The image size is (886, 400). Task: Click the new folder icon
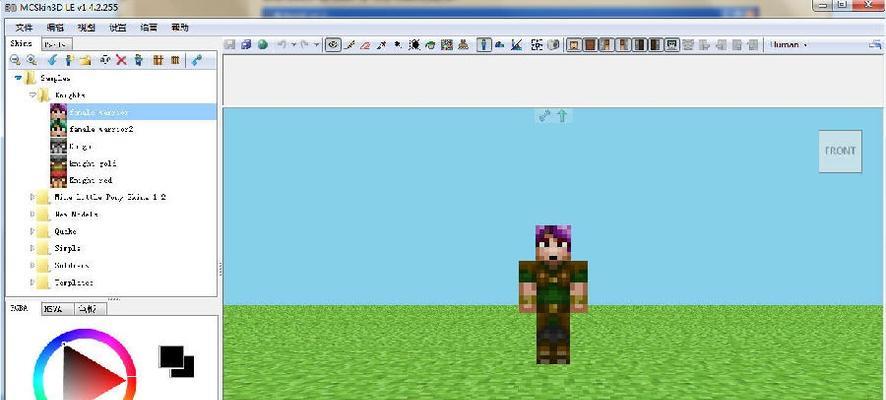click(x=85, y=60)
